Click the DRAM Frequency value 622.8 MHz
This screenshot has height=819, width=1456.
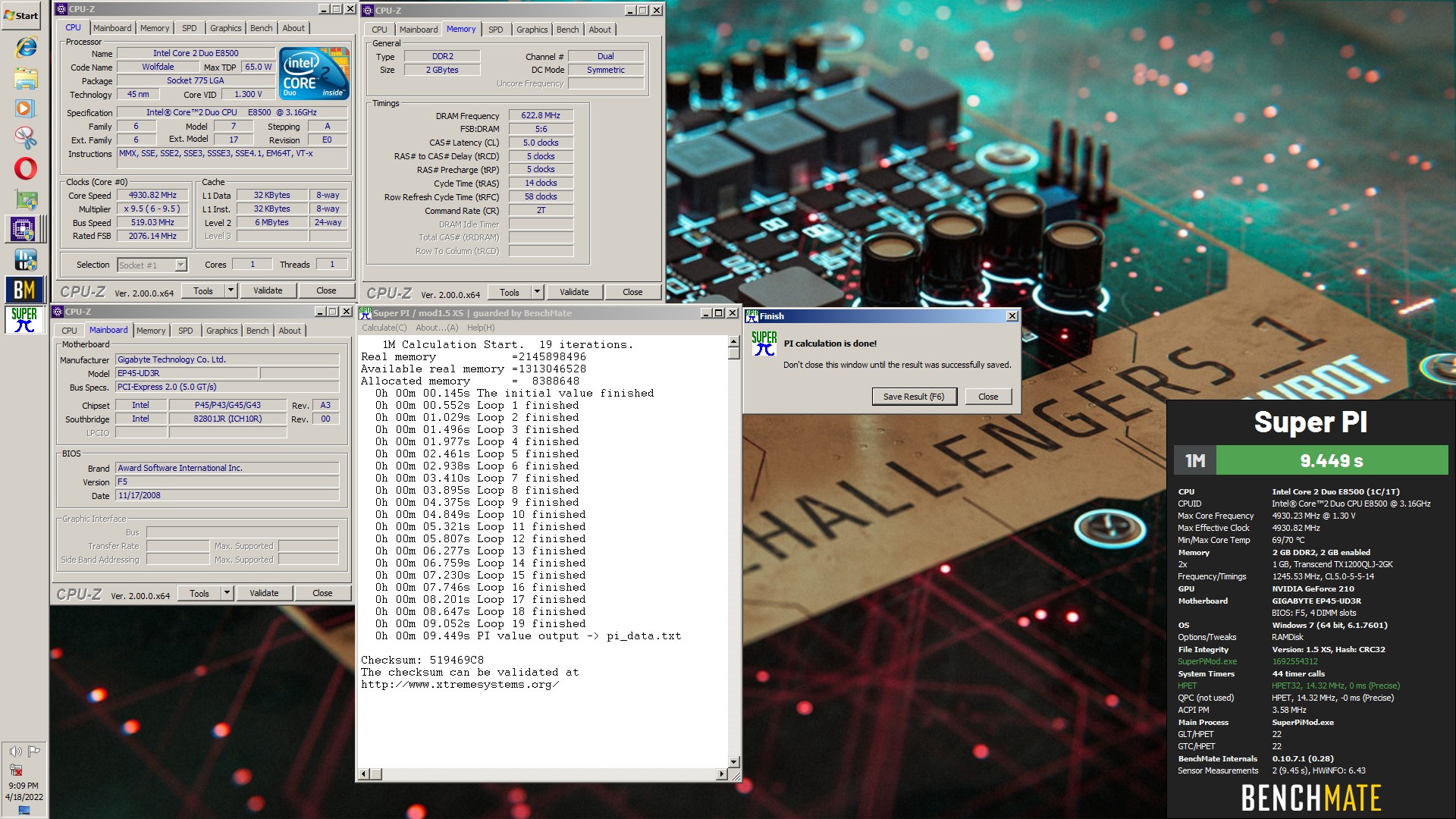pyautogui.click(x=541, y=115)
